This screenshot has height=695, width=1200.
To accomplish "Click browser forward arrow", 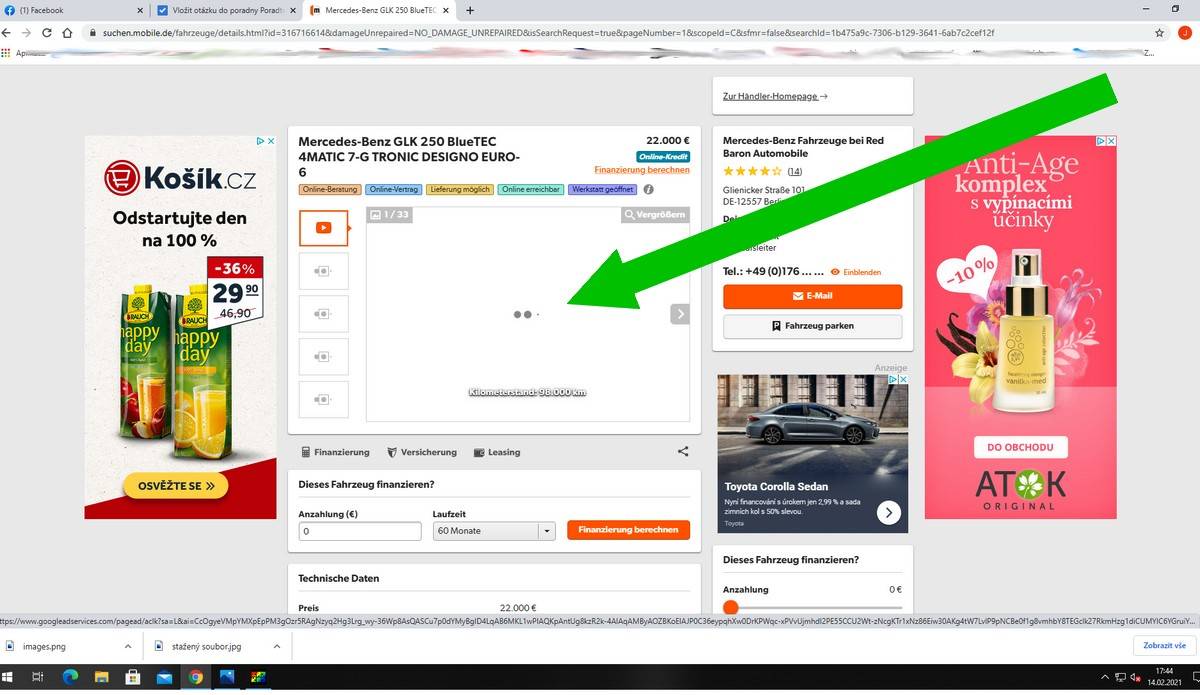I will coord(27,32).
